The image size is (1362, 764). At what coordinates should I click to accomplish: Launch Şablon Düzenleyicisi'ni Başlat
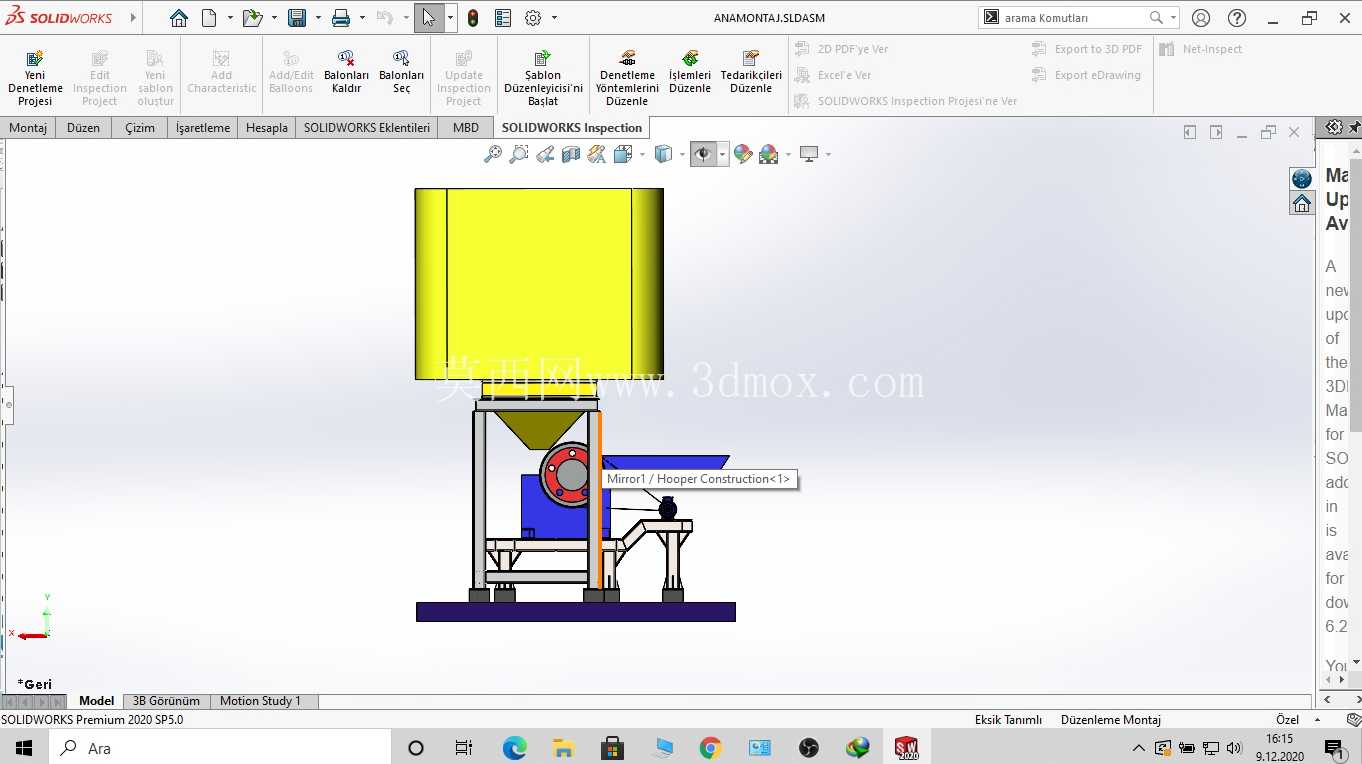tap(543, 79)
